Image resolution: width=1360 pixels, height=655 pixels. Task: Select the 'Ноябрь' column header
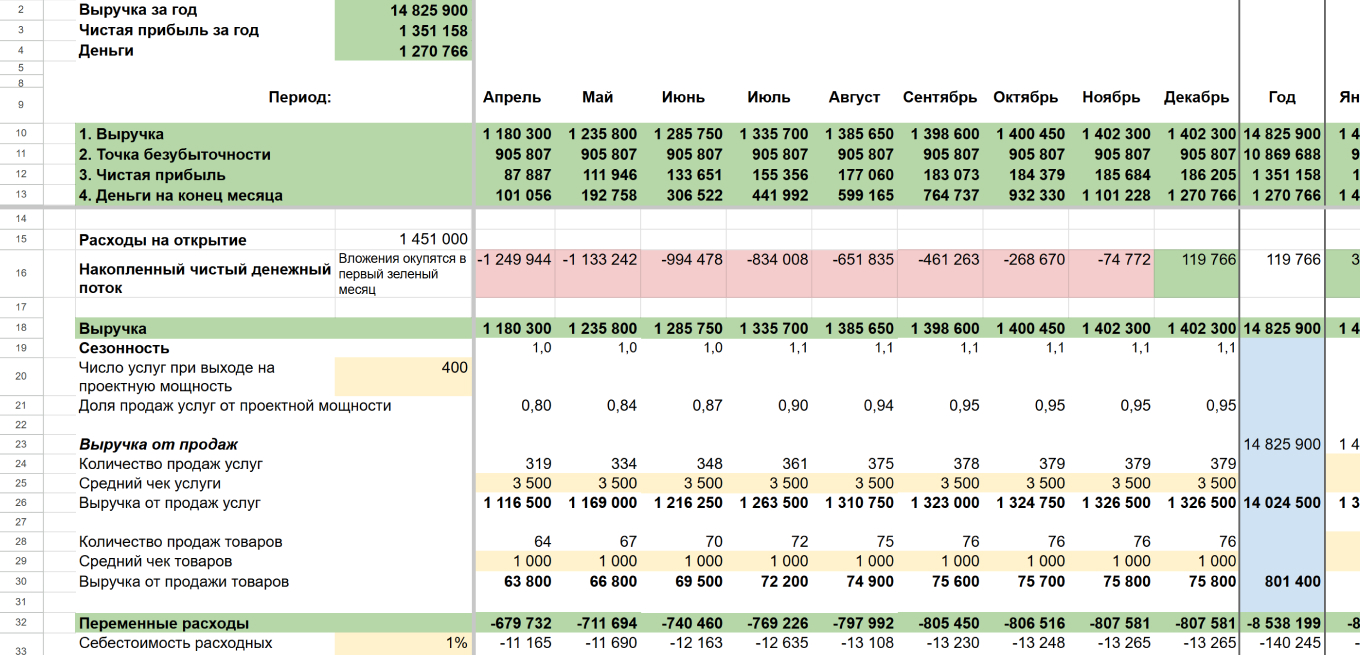coord(1111,97)
